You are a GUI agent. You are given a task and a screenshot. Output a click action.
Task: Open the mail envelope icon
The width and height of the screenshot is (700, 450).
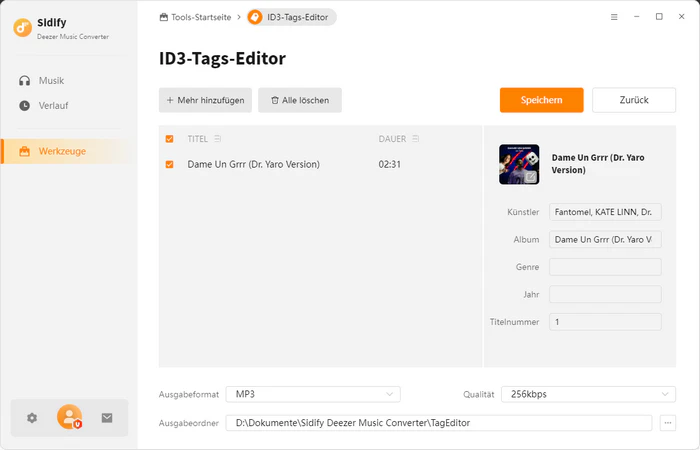pyautogui.click(x=107, y=418)
